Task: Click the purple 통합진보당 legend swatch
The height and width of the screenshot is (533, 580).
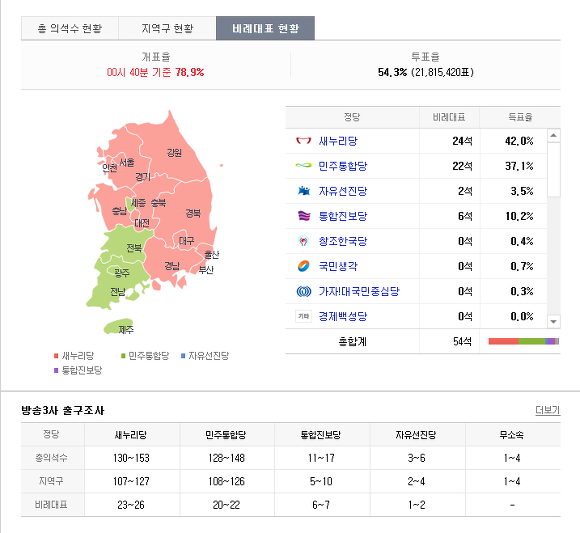Action: coord(56,370)
